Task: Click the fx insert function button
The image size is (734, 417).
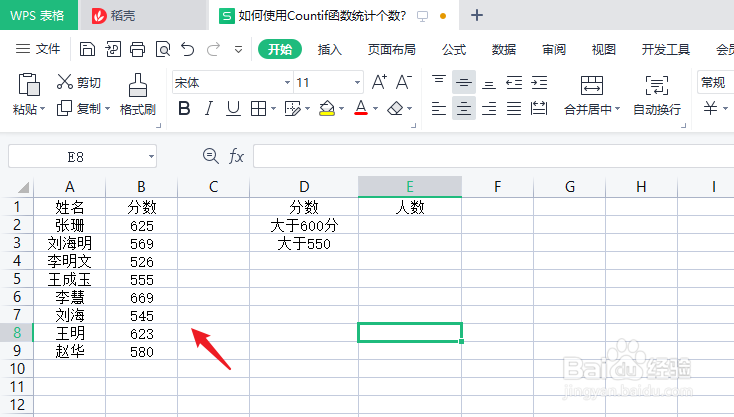Action: pos(236,156)
